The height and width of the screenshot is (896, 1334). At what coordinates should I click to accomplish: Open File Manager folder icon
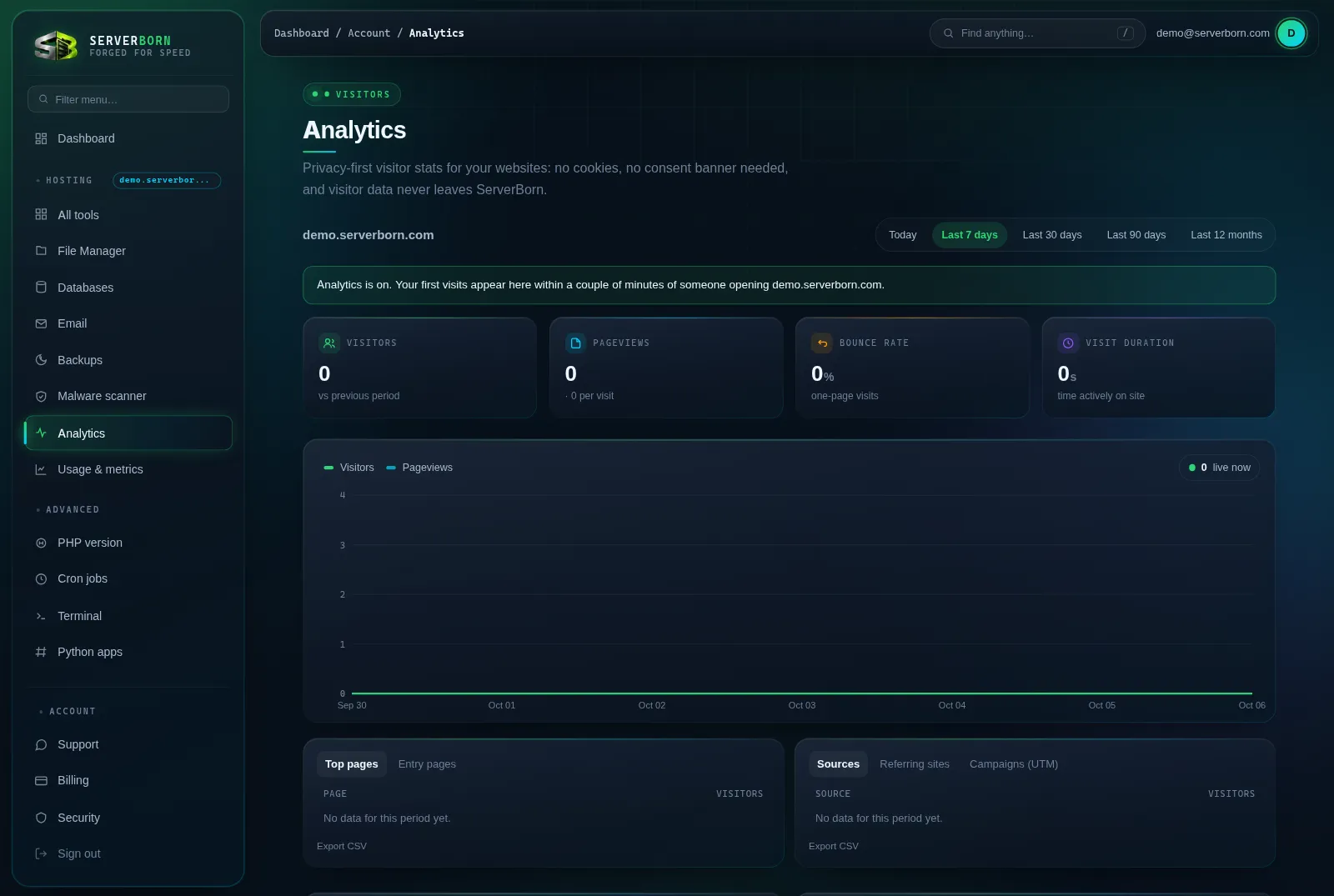pos(41,251)
